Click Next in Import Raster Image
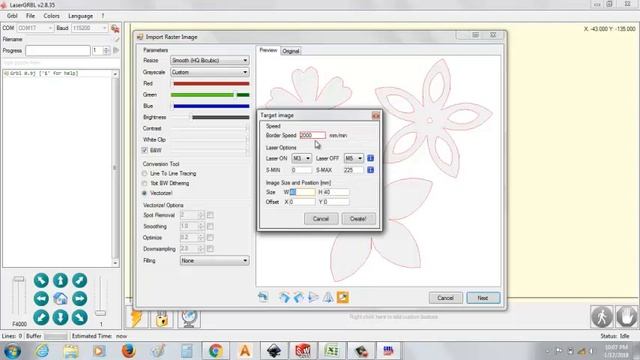The image size is (640, 360). tap(483, 298)
